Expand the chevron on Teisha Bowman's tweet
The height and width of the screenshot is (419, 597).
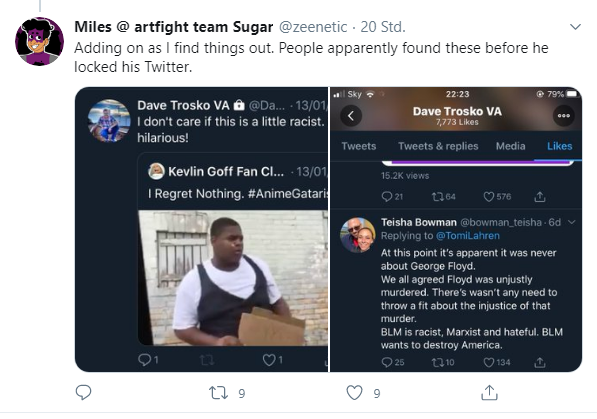tap(571, 222)
